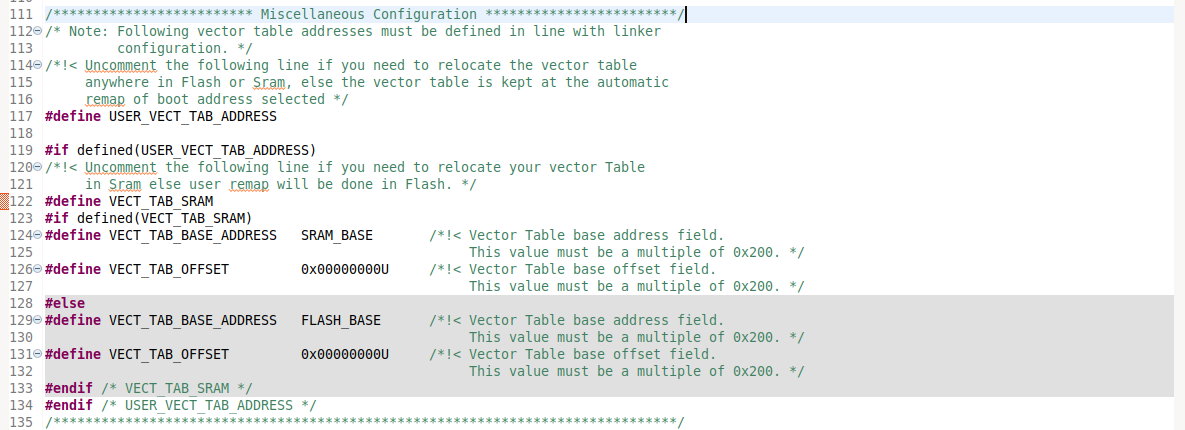Collapse the comment fold at line 112

coord(37,32)
